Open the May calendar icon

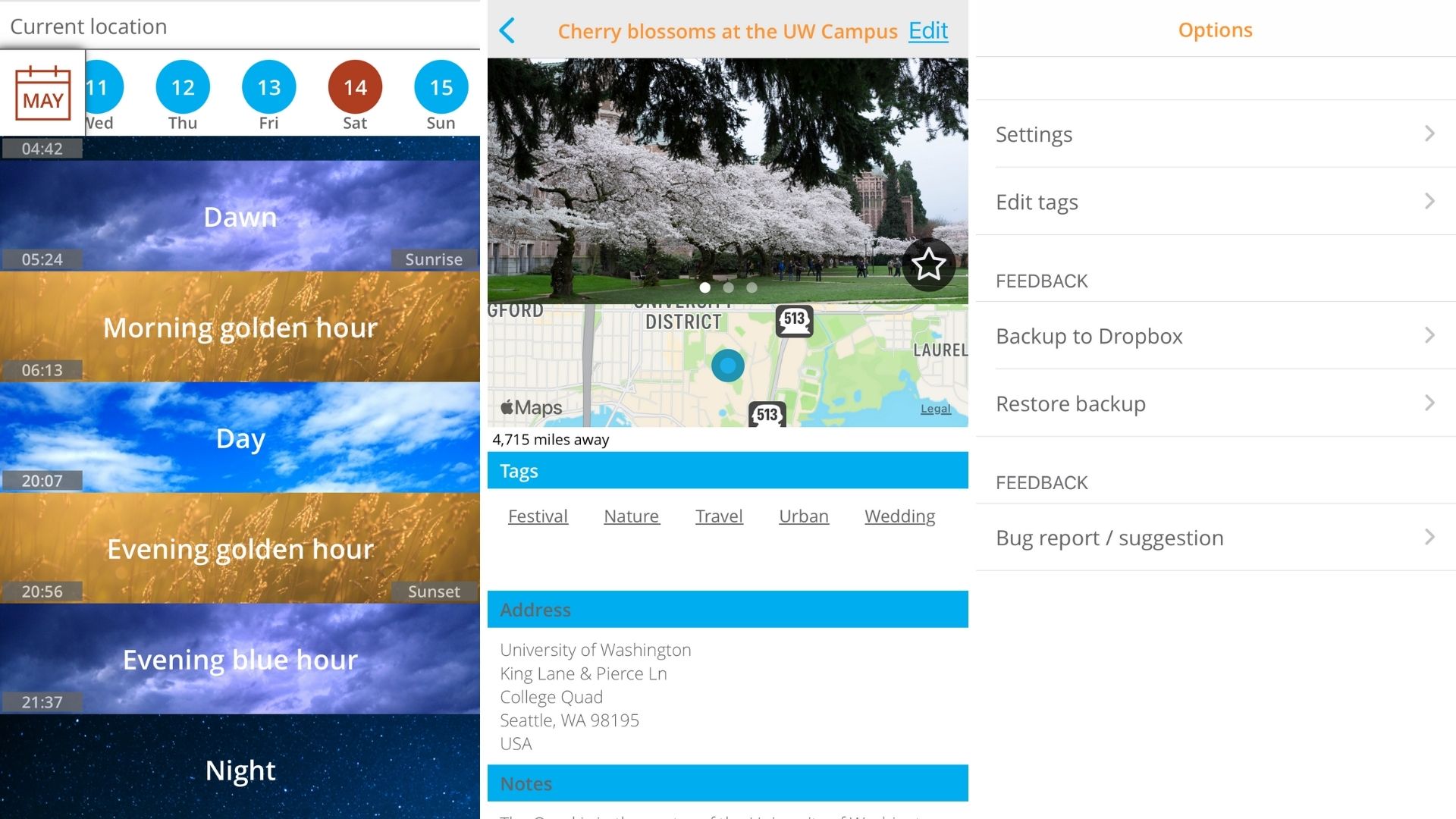point(42,93)
